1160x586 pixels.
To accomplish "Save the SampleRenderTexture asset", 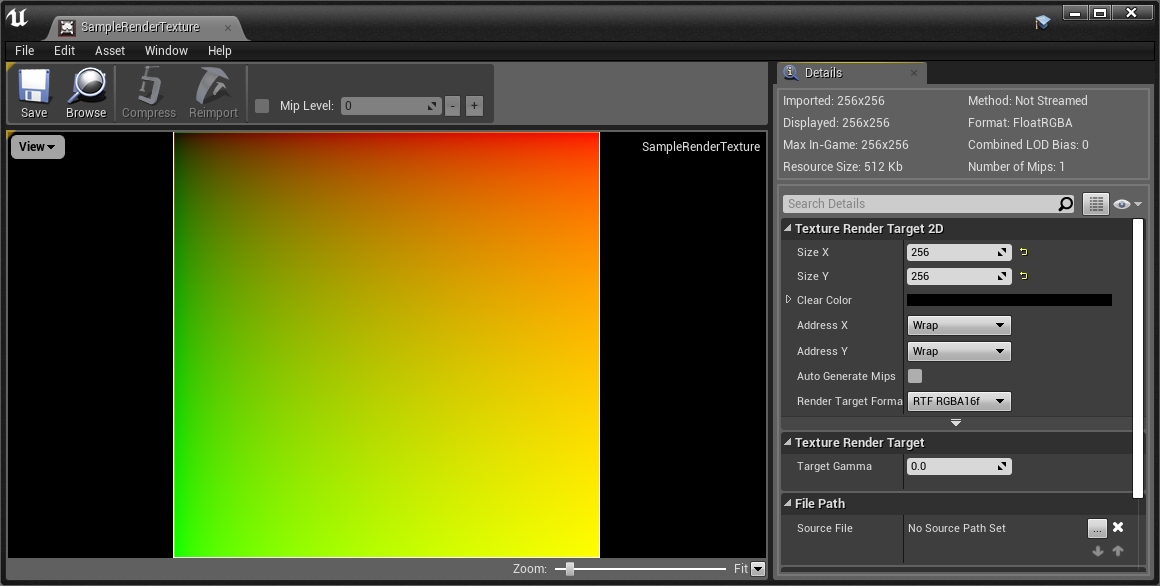I will [34, 94].
